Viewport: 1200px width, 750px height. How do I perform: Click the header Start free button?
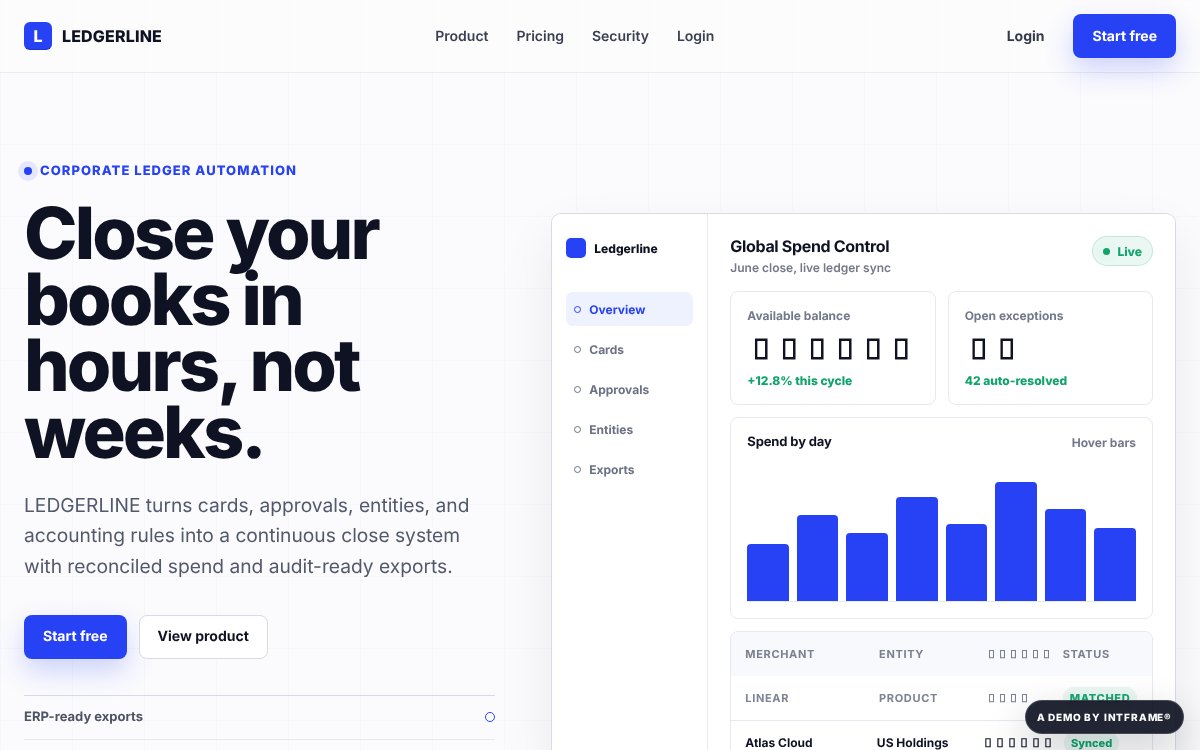[x=1124, y=36]
